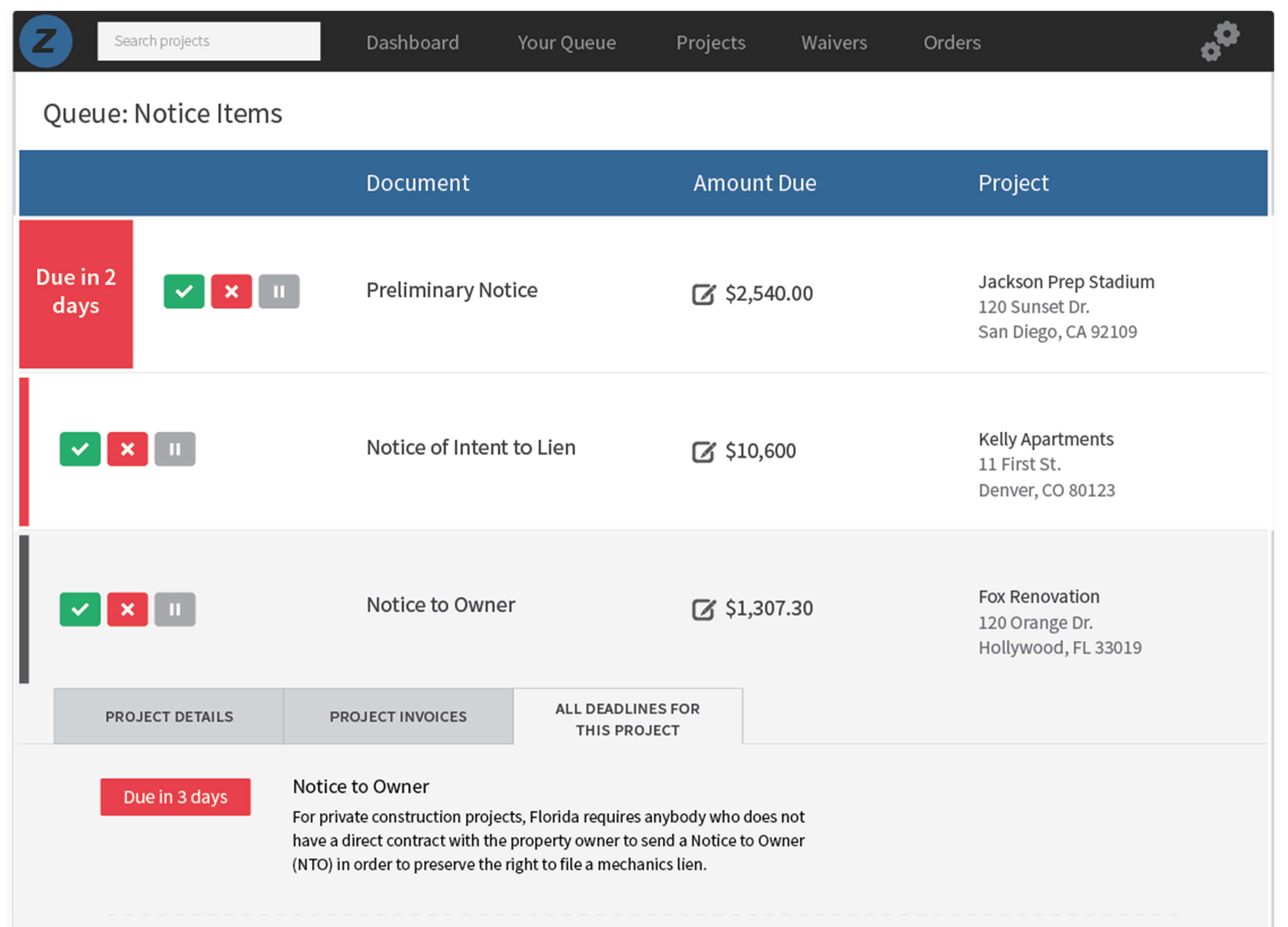Viewport: 1288px width, 927px height.
Task: Open Your Queue from the navigation
Action: pyautogui.click(x=566, y=42)
